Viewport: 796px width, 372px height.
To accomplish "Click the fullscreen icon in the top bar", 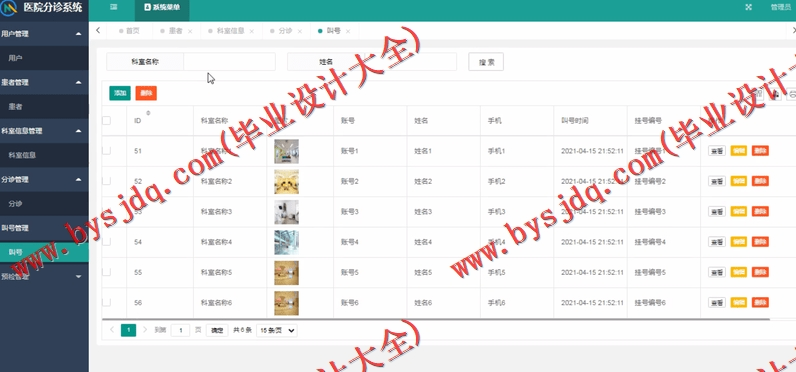I will [748, 7].
